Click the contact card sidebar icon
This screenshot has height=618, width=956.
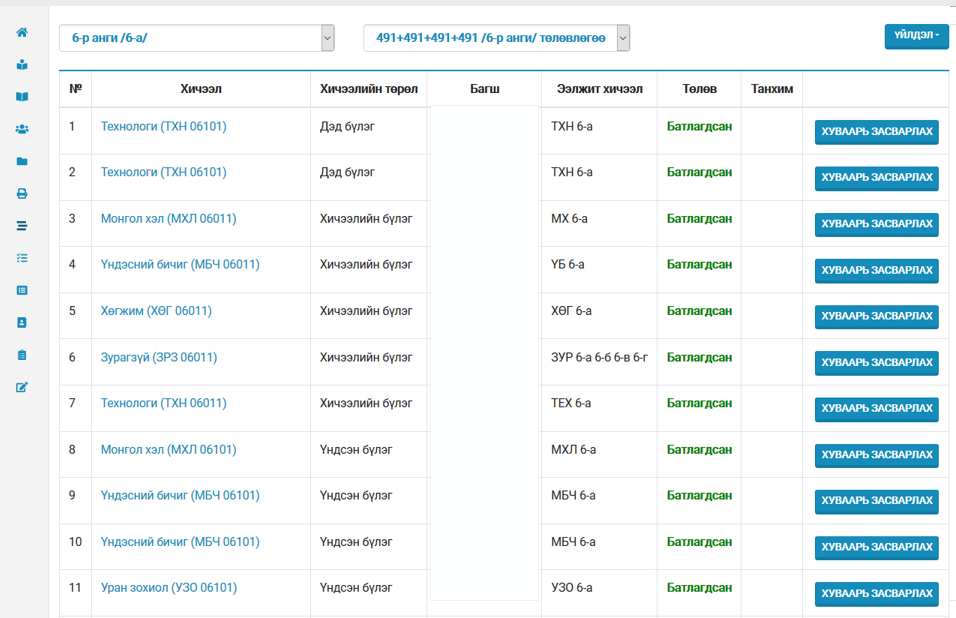[22, 323]
